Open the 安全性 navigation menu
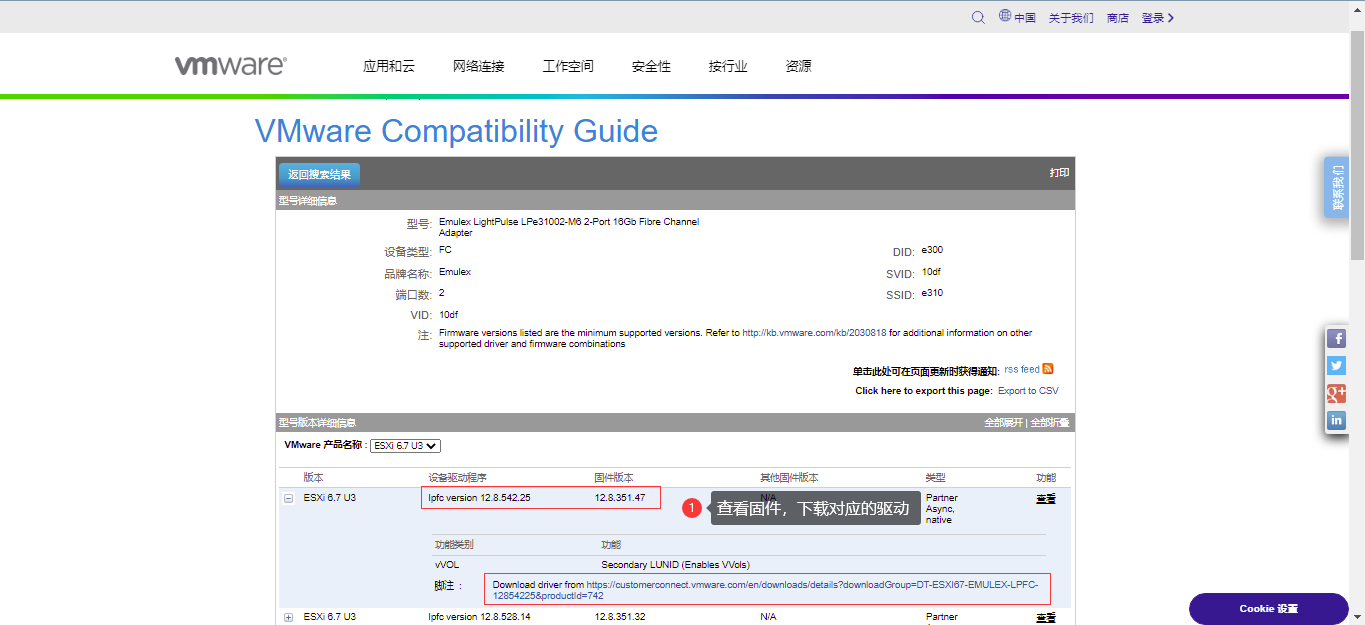Image resolution: width=1365 pixels, height=625 pixels. pos(651,65)
